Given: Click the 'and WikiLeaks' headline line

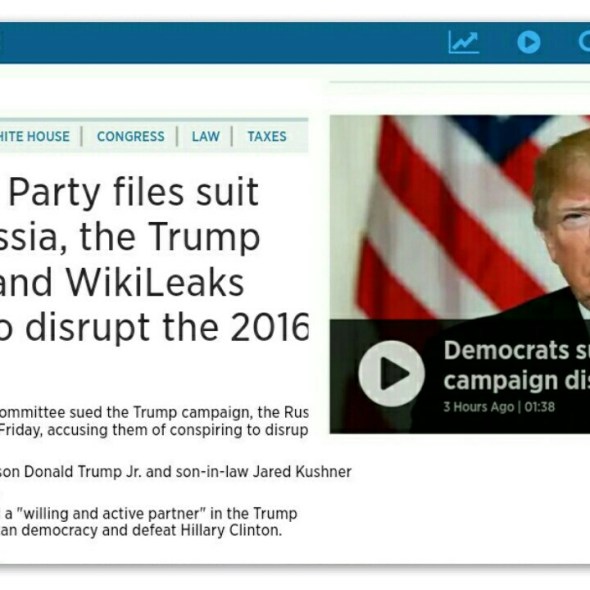Looking at the screenshot, I should pyautogui.click(x=122, y=283).
